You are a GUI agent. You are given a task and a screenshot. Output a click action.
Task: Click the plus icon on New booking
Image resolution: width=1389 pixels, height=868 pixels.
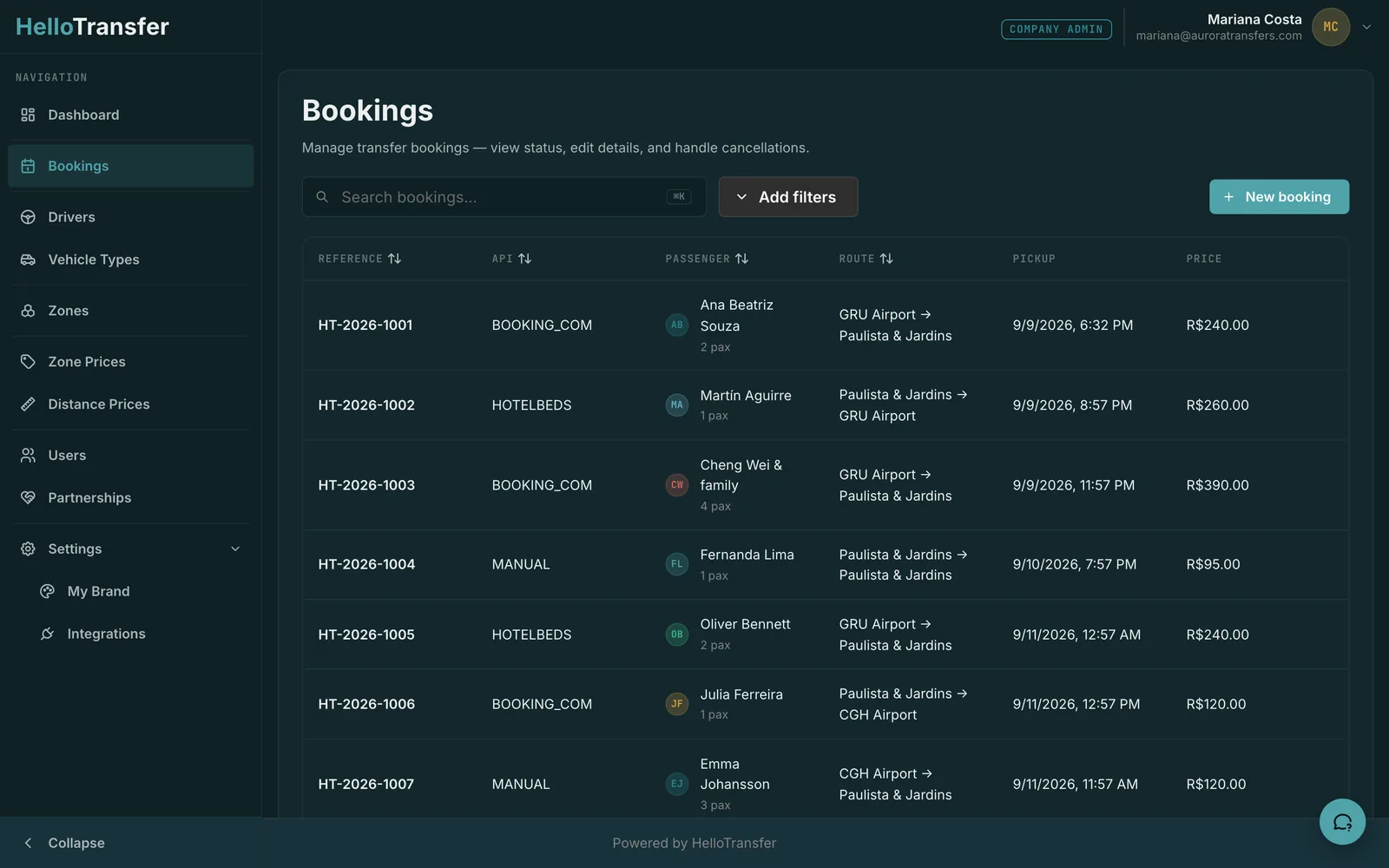point(1228,197)
